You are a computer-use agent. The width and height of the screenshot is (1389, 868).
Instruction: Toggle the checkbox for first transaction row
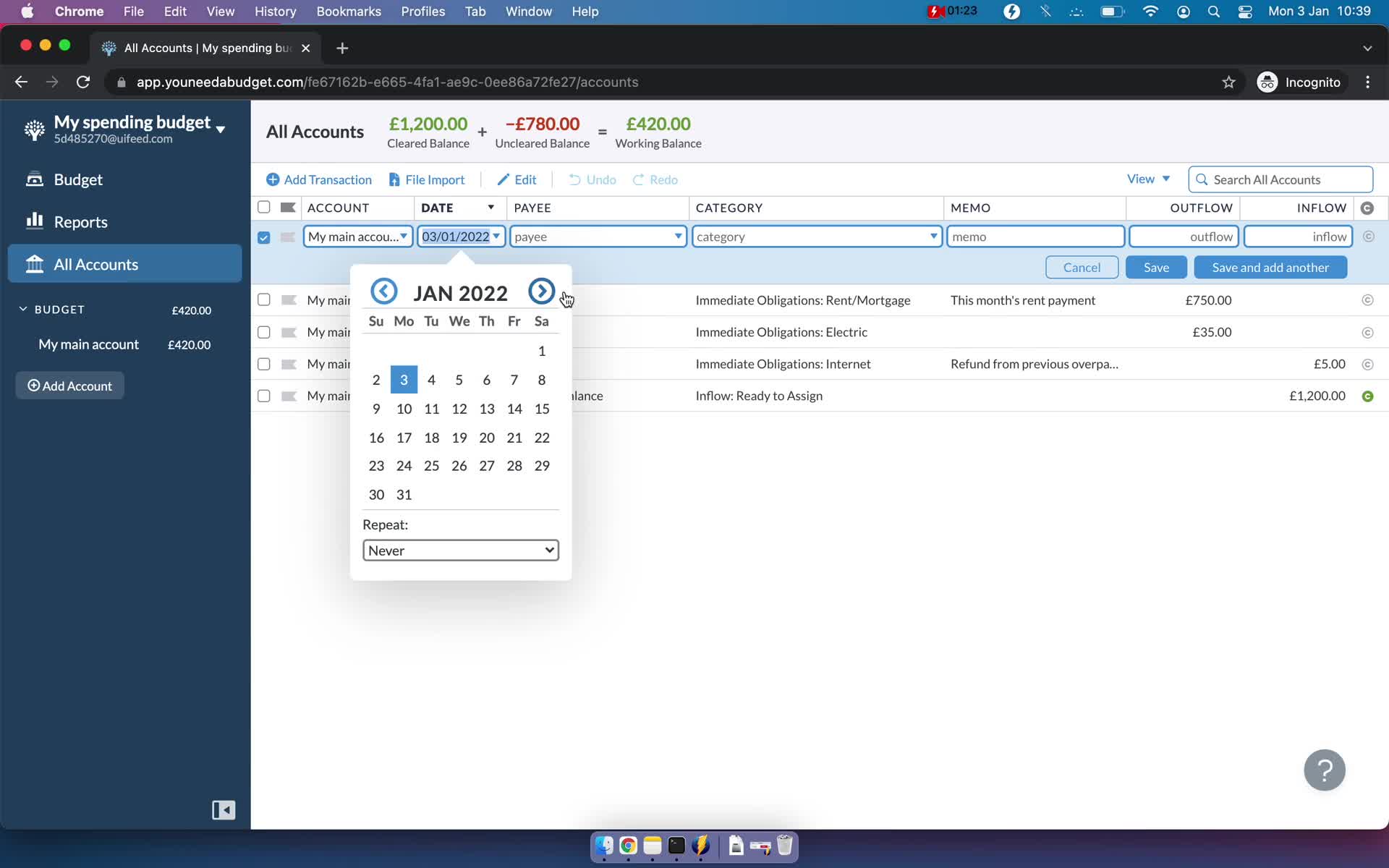click(263, 299)
